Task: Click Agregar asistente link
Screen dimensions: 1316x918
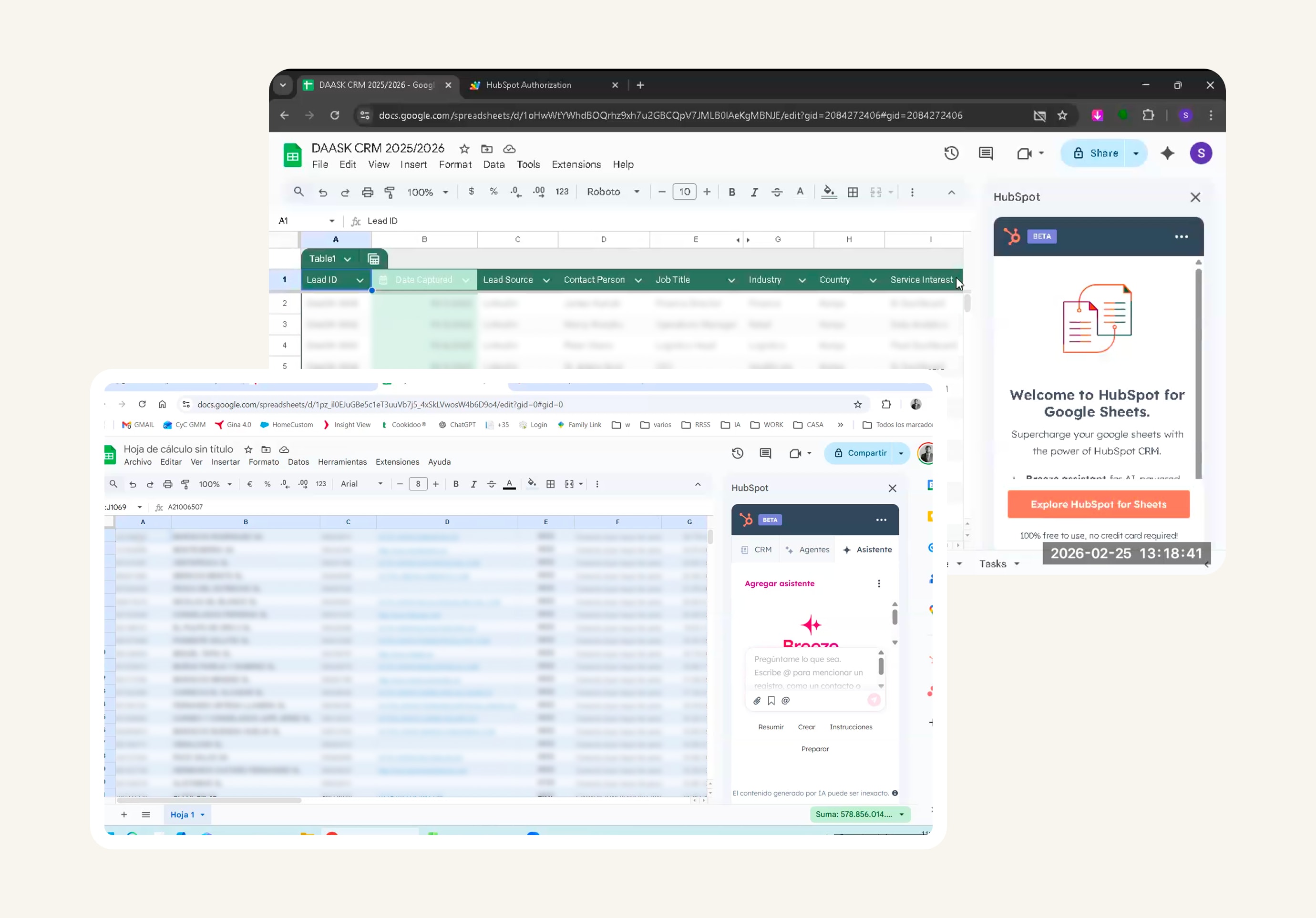Action: pyautogui.click(x=779, y=583)
